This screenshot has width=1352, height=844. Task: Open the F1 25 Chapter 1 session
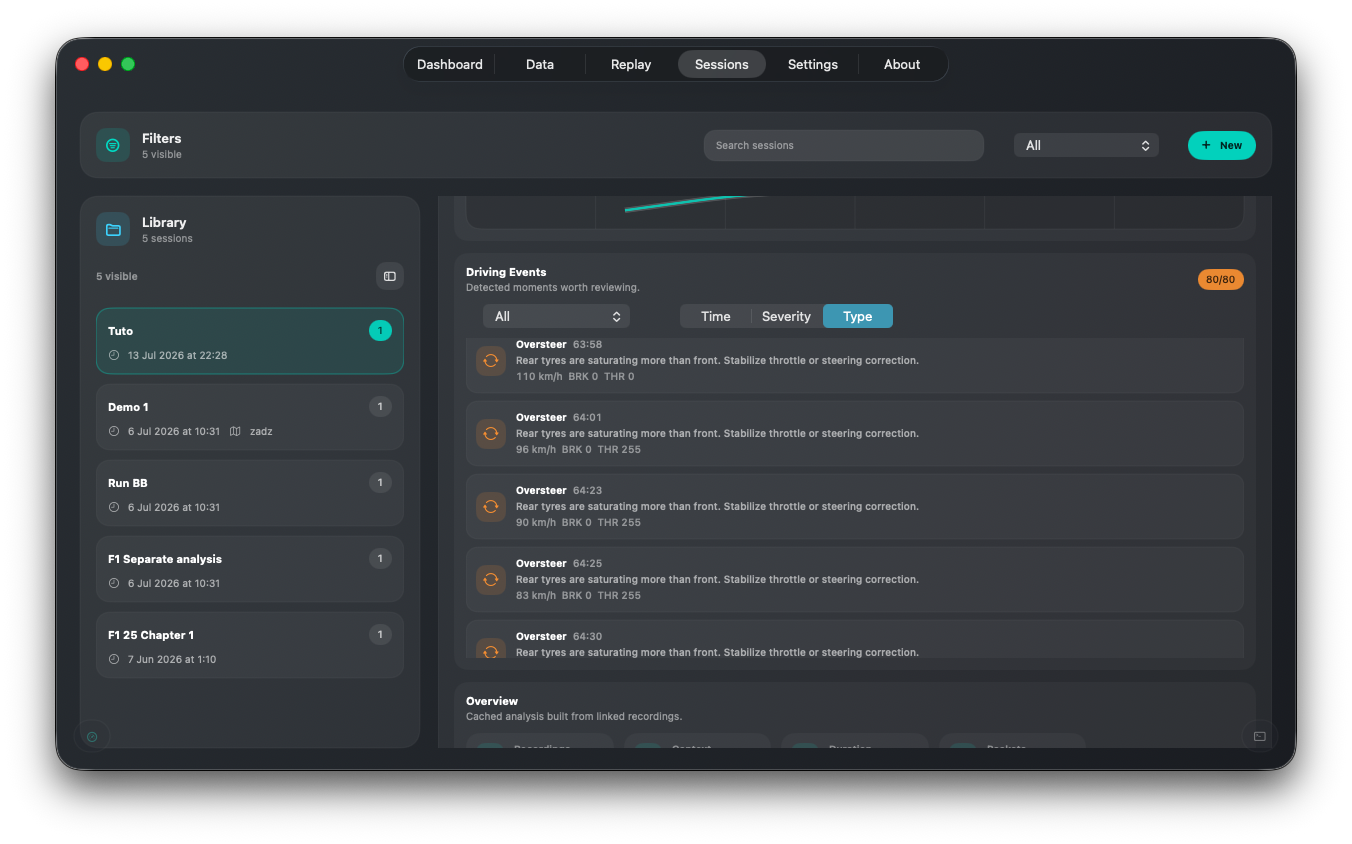[x=250, y=645]
